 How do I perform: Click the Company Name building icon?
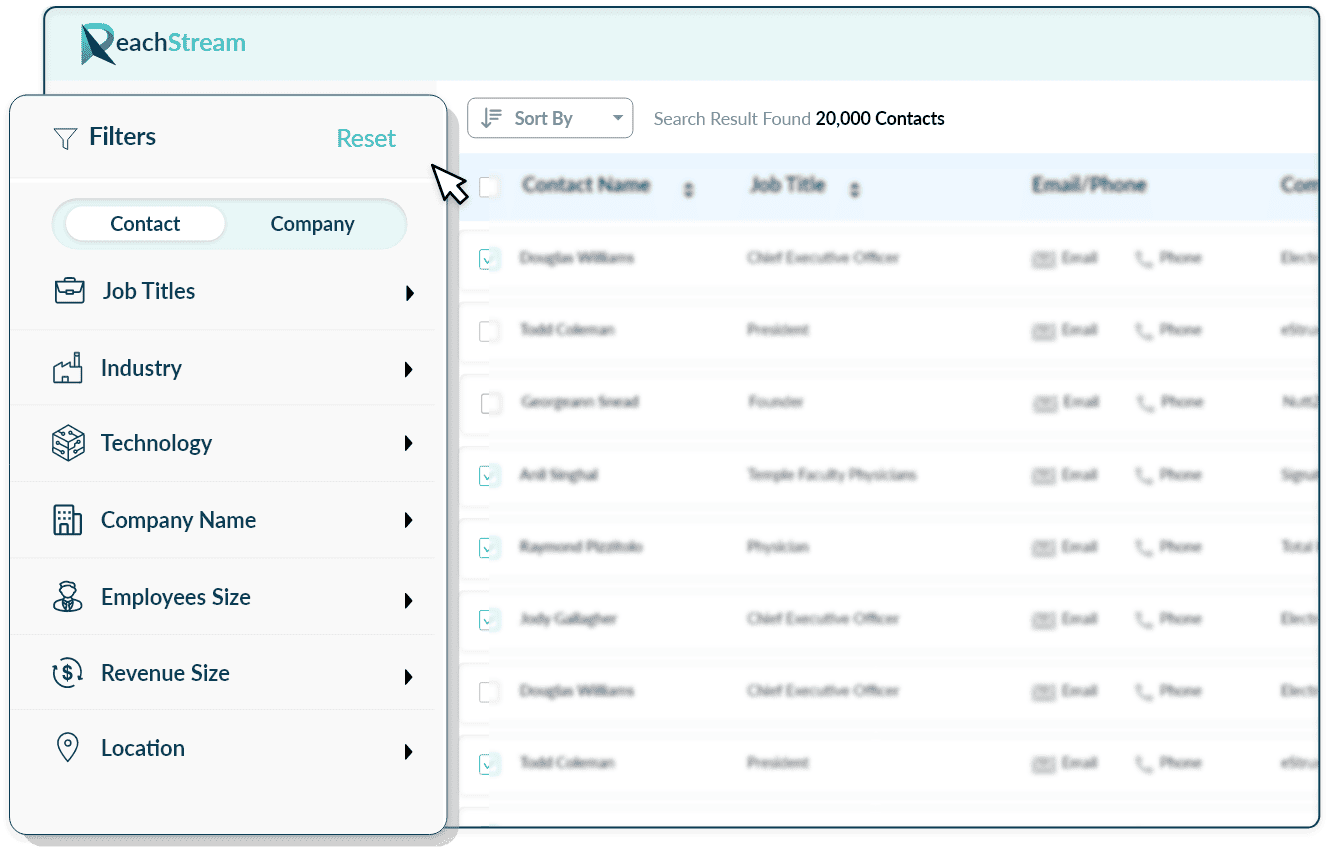67,520
